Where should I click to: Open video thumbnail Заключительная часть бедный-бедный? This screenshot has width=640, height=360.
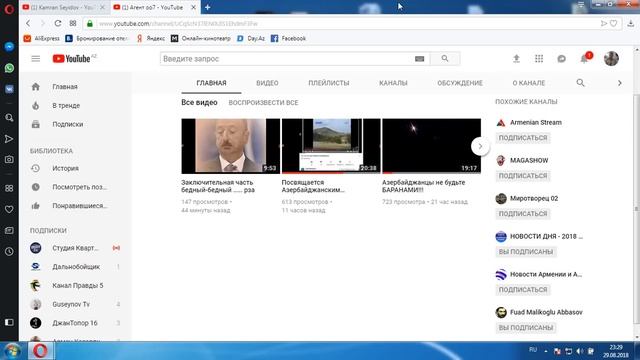point(231,146)
